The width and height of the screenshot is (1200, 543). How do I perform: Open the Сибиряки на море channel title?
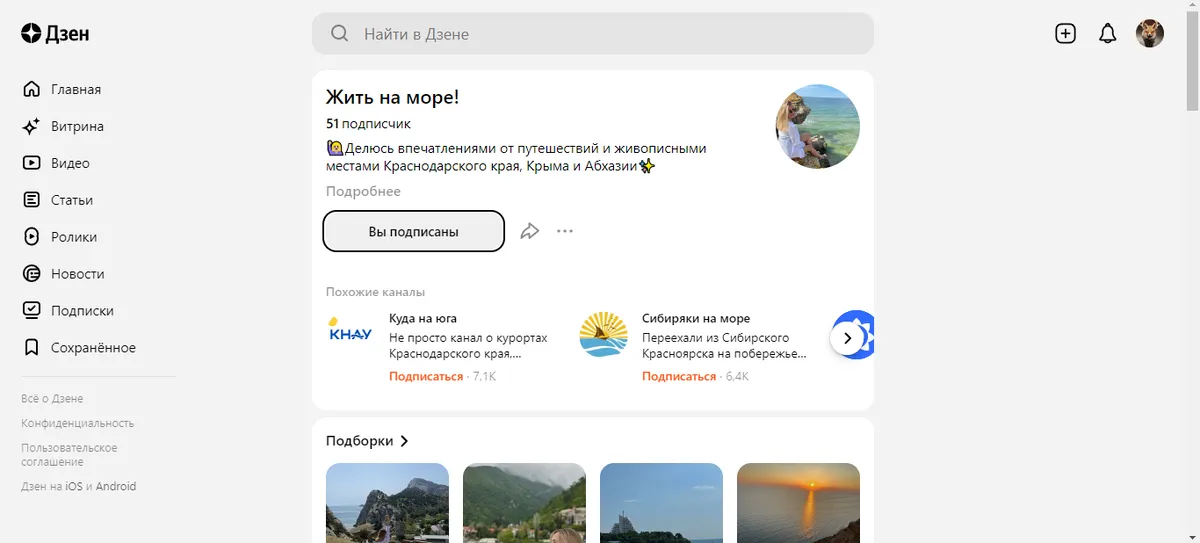[696, 319]
